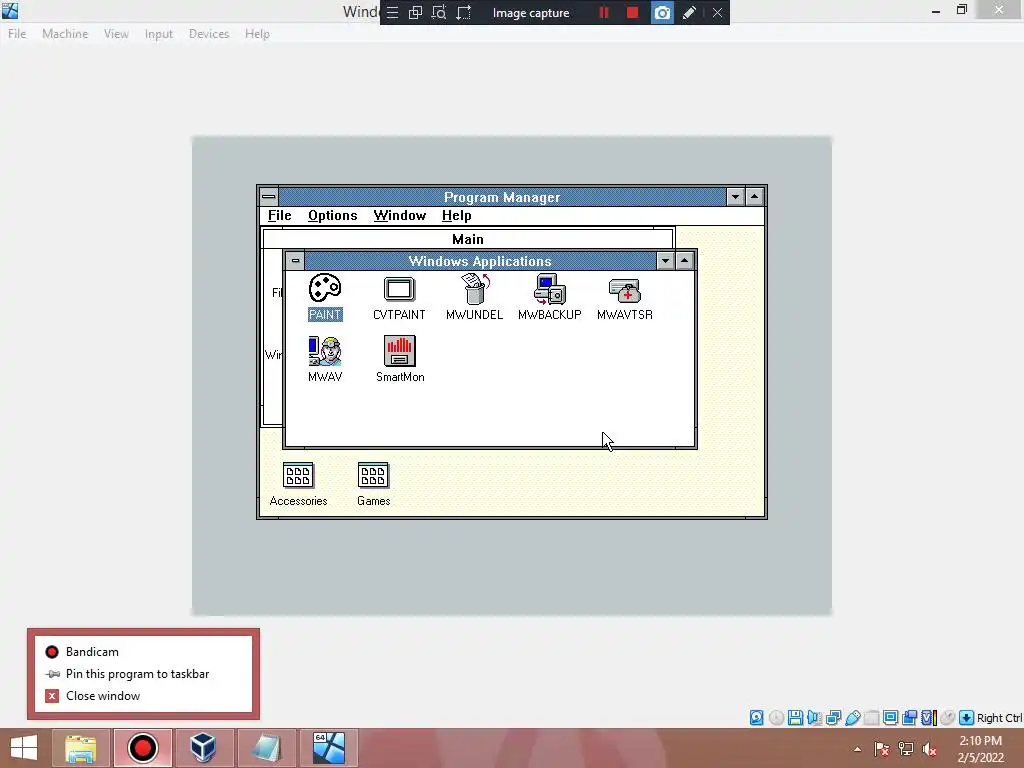The image size is (1024, 768).
Task: Click the VirtualBox display status icon
Action: 890,718
